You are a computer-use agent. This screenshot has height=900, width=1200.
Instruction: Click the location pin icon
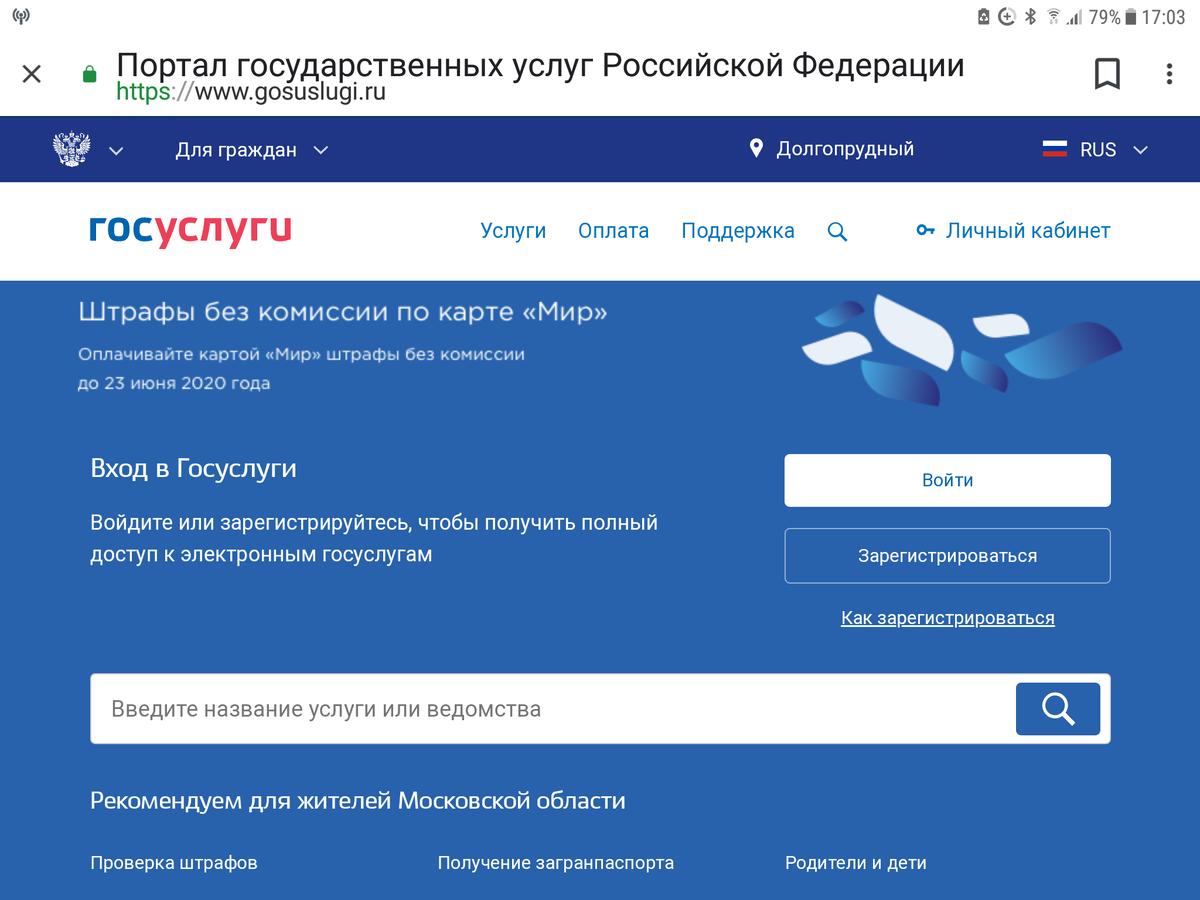coord(756,149)
